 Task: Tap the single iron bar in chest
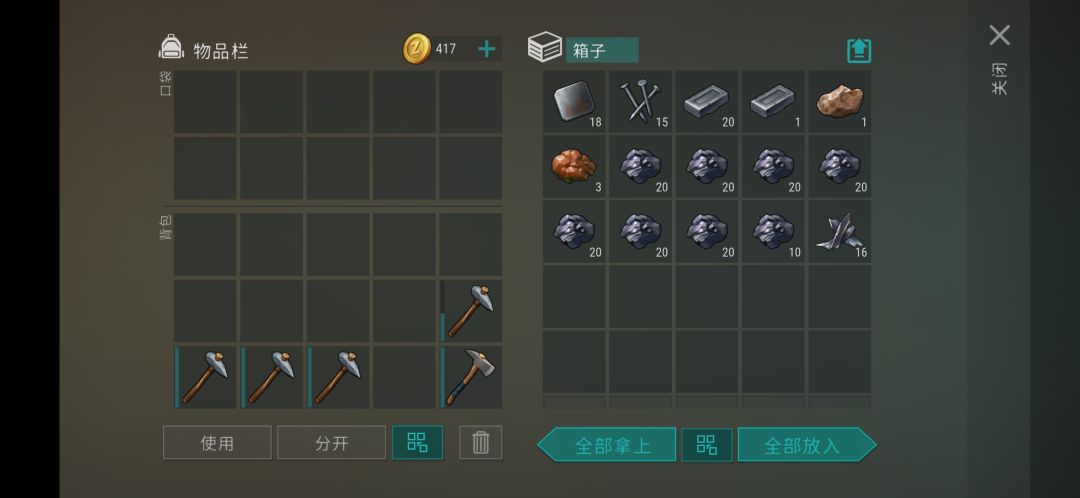773,102
